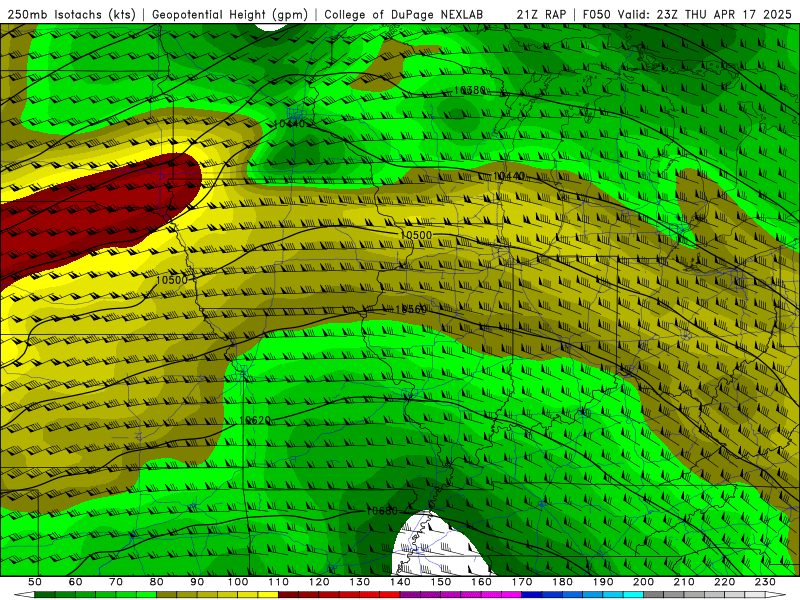
Task: Click the 10560 height contour label
Action: pos(411,309)
